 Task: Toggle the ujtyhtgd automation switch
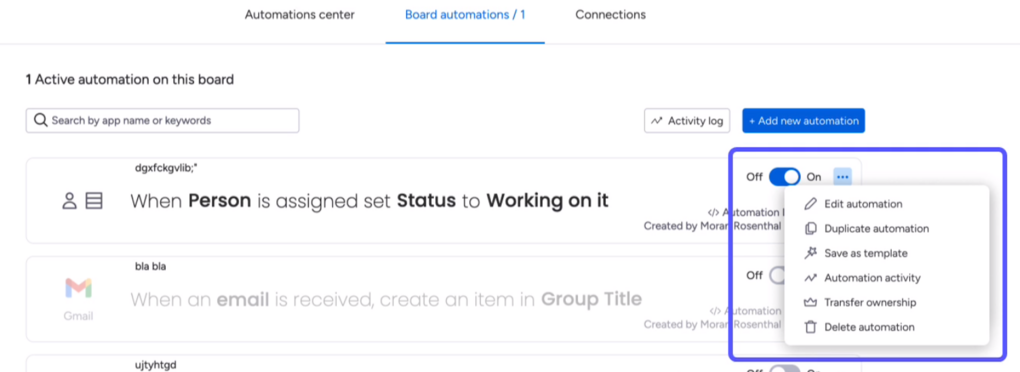[784, 369]
